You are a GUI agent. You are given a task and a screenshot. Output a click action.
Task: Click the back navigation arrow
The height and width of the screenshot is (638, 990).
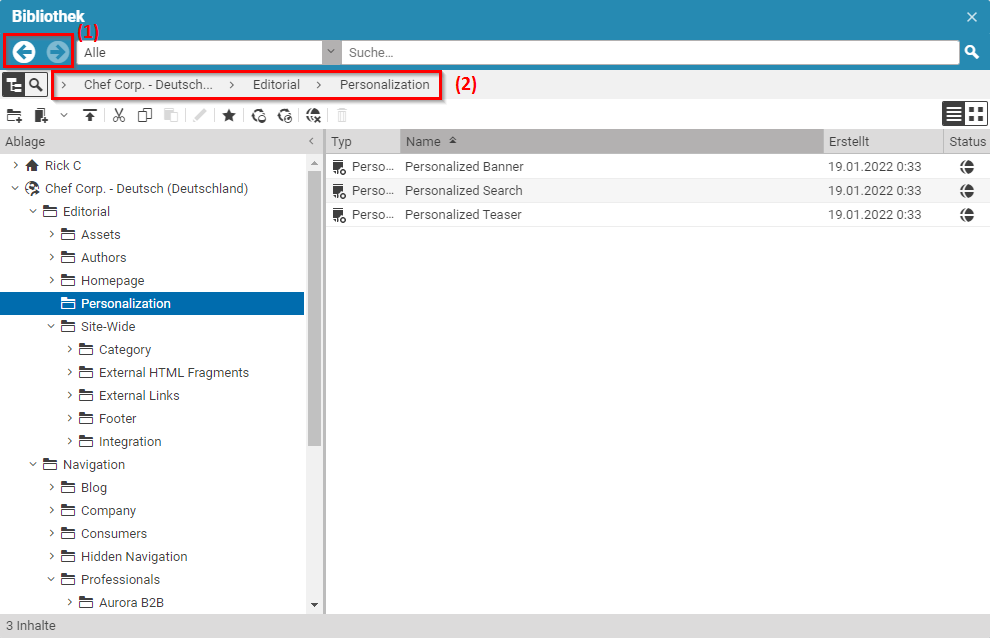(24, 52)
